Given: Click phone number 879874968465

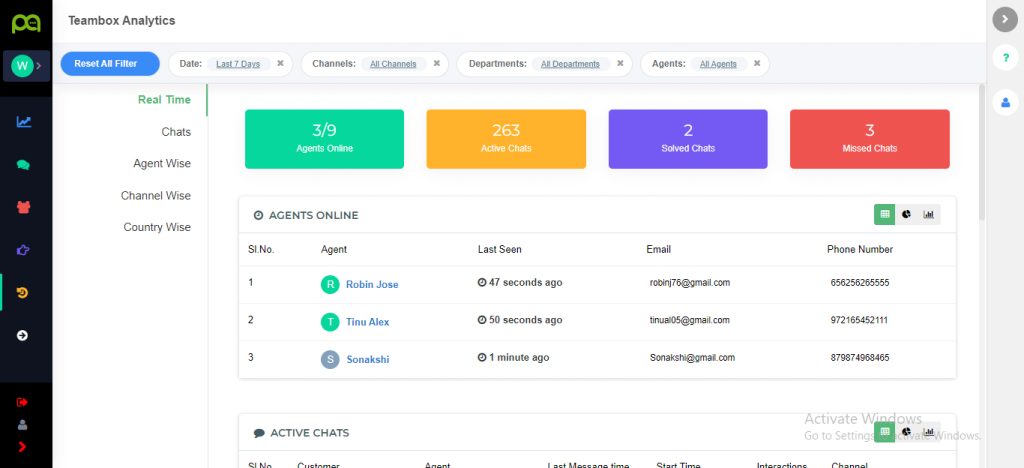Looking at the screenshot, I should click(x=860, y=358).
